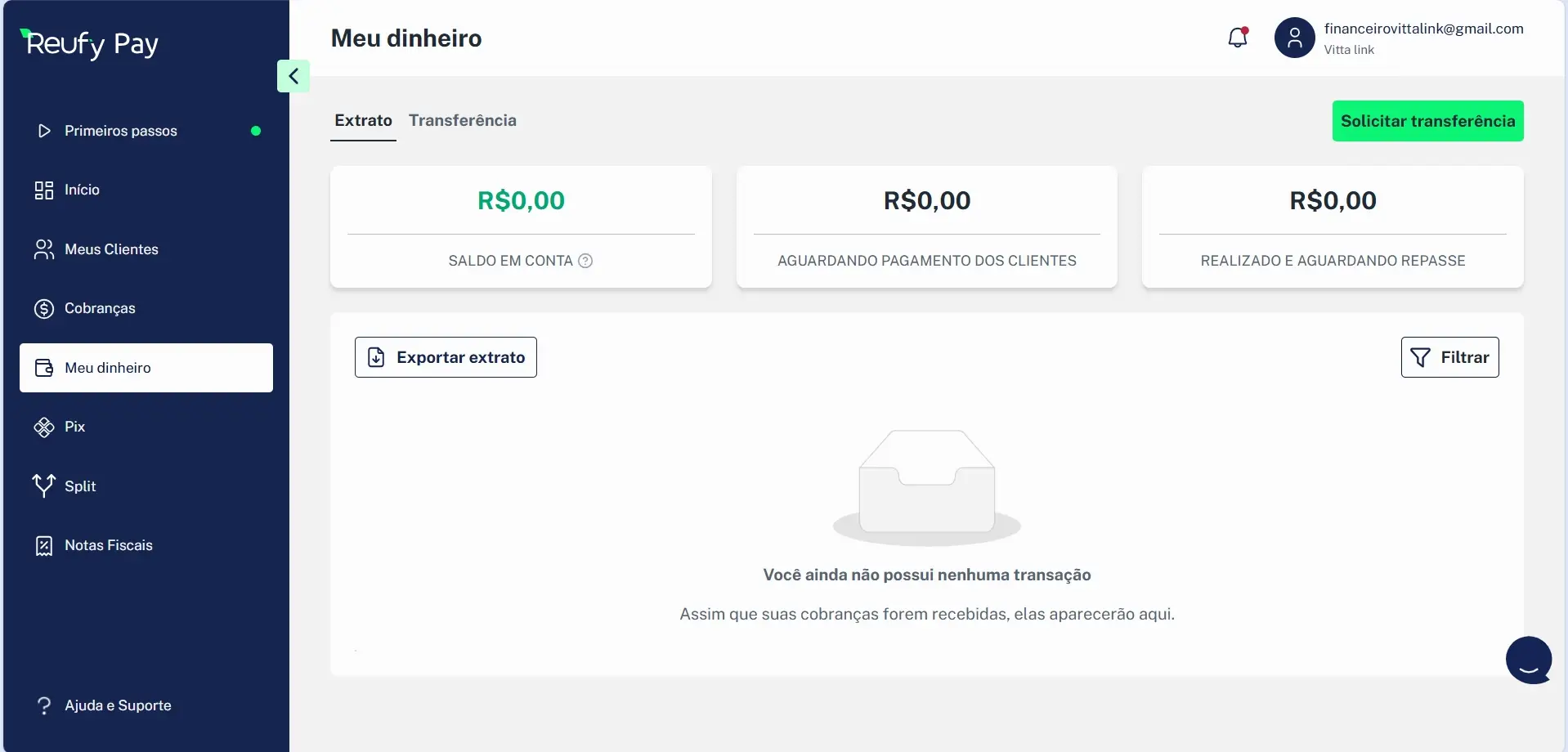Collapse the sidebar with the arrow button
1568x752 pixels.
[x=293, y=76]
